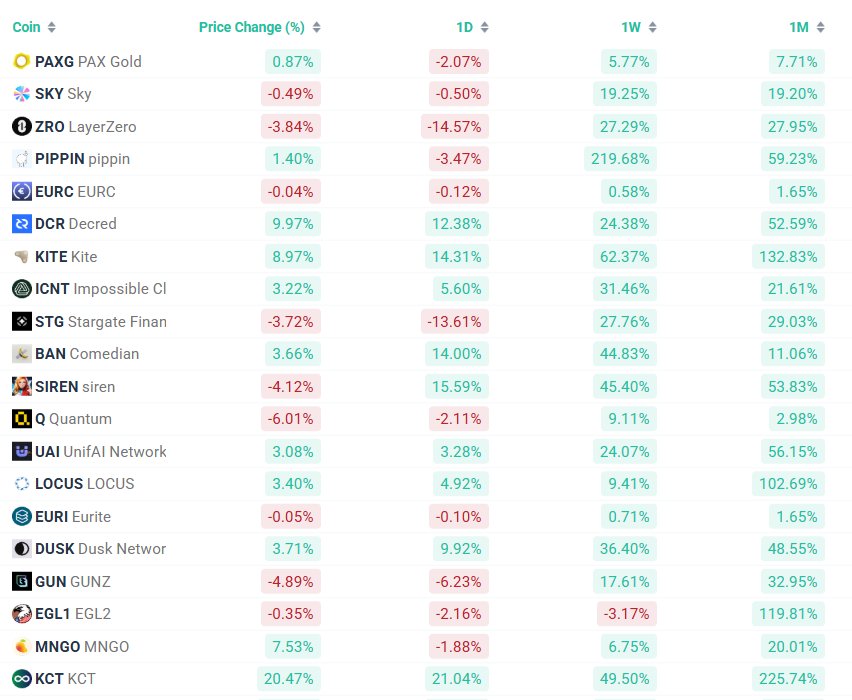Image resolution: width=852 pixels, height=700 pixels.
Task: Click the Sky coin icon
Action: (x=21, y=94)
